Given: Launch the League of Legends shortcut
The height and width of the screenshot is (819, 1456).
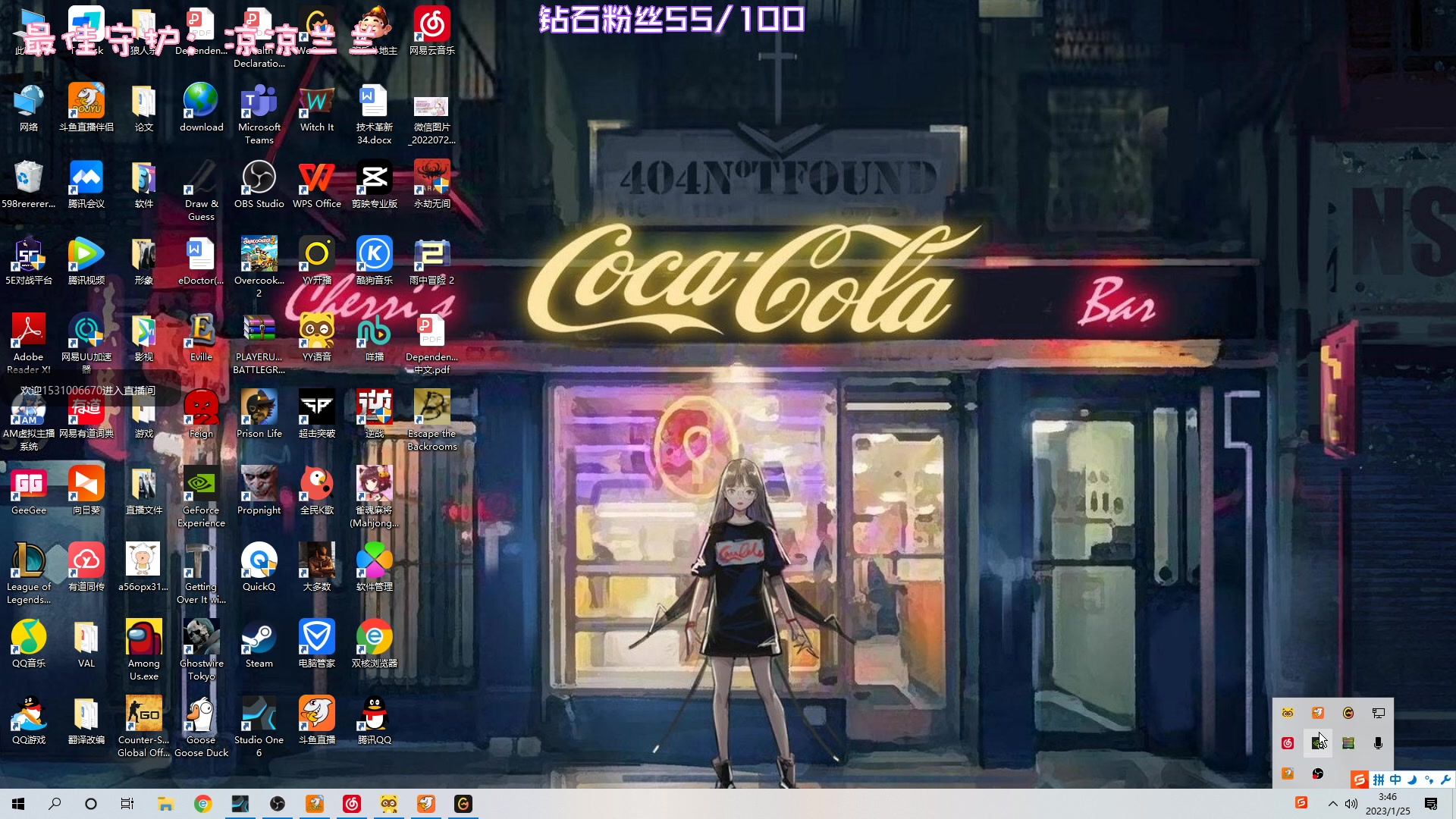Looking at the screenshot, I should 29,562.
